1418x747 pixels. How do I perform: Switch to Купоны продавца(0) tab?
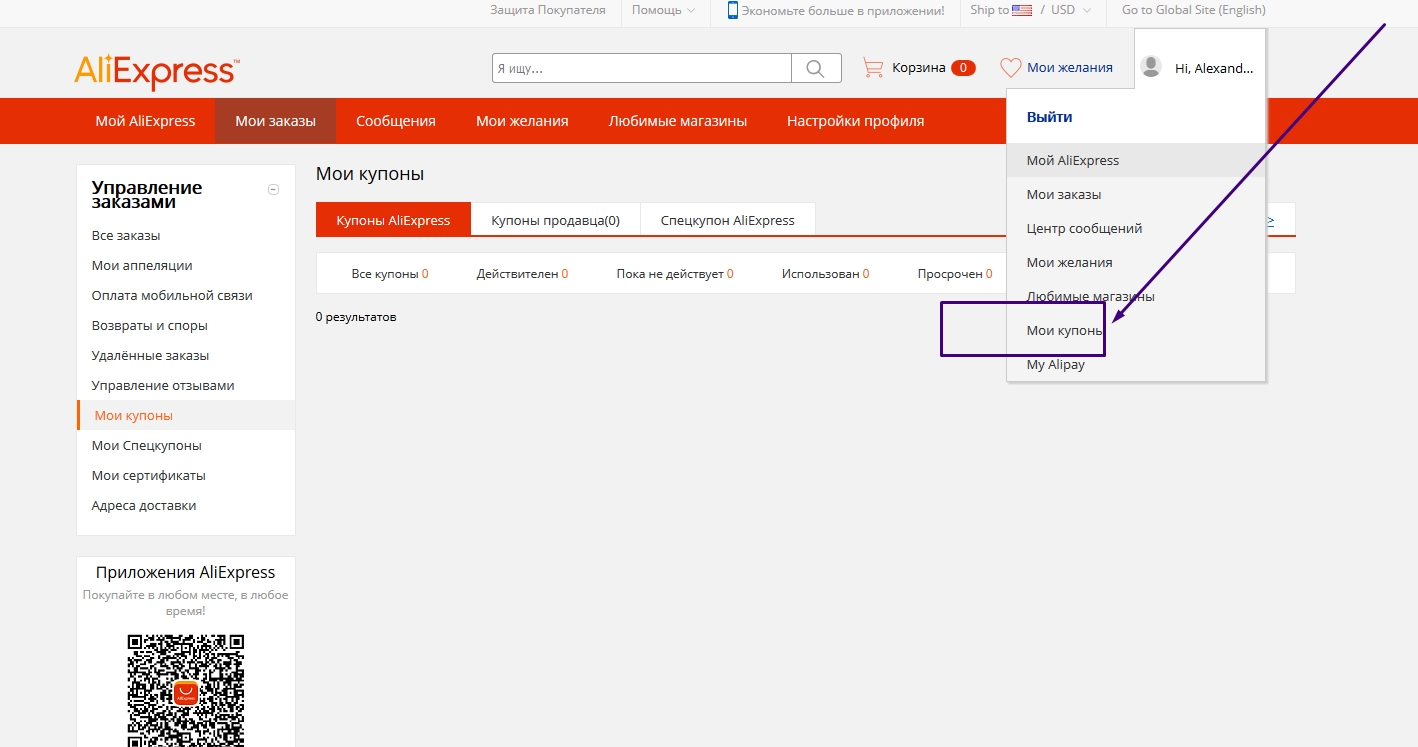555,220
